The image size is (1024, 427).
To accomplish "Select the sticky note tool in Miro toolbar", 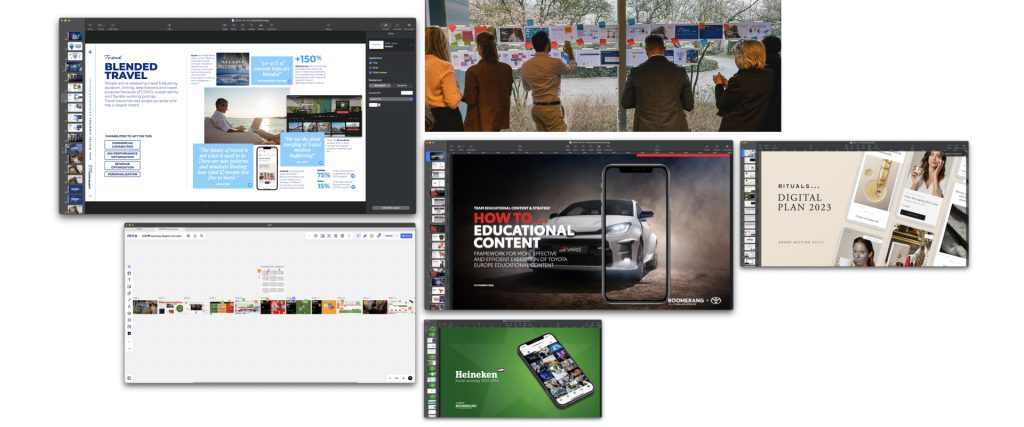I will point(130,286).
